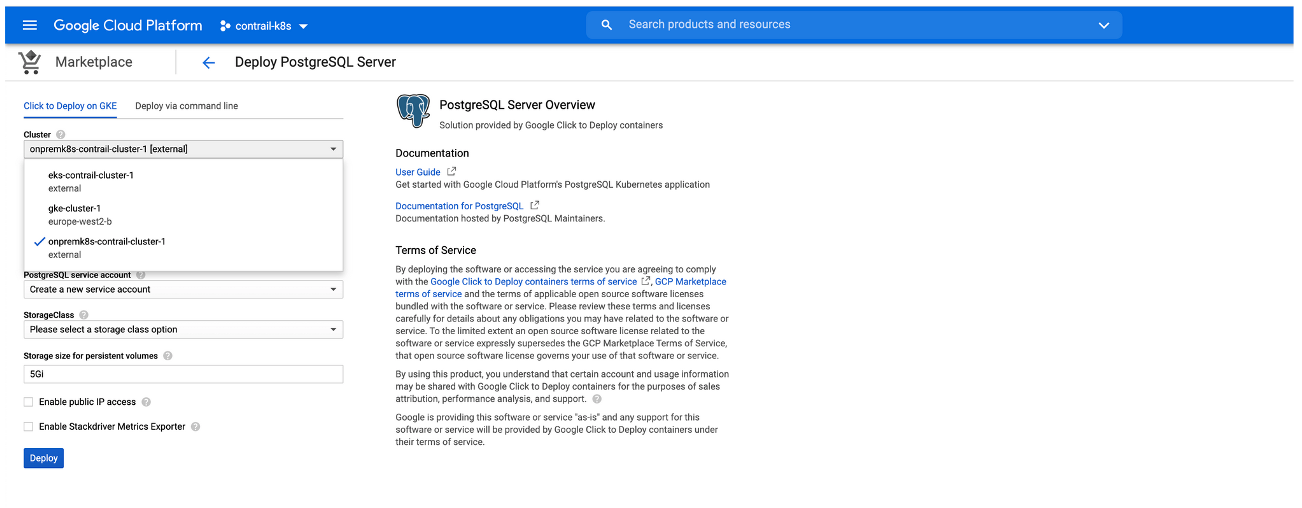Open GCP Marketplace terms of service link
Image resolution: width=1302 pixels, height=508 pixels.
pyautogui.click(x=561, y=288)
